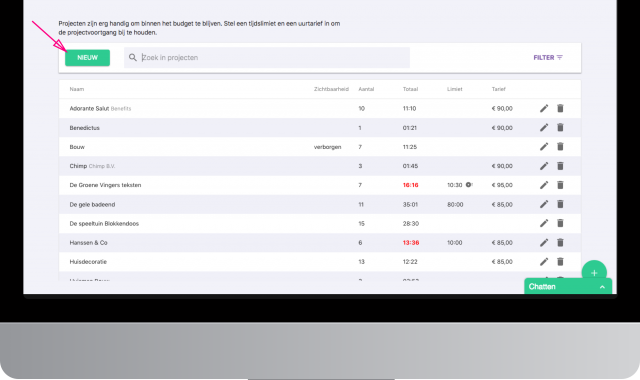Click the red 16:16 total time
640x380 pixels.
coord(411,185)
